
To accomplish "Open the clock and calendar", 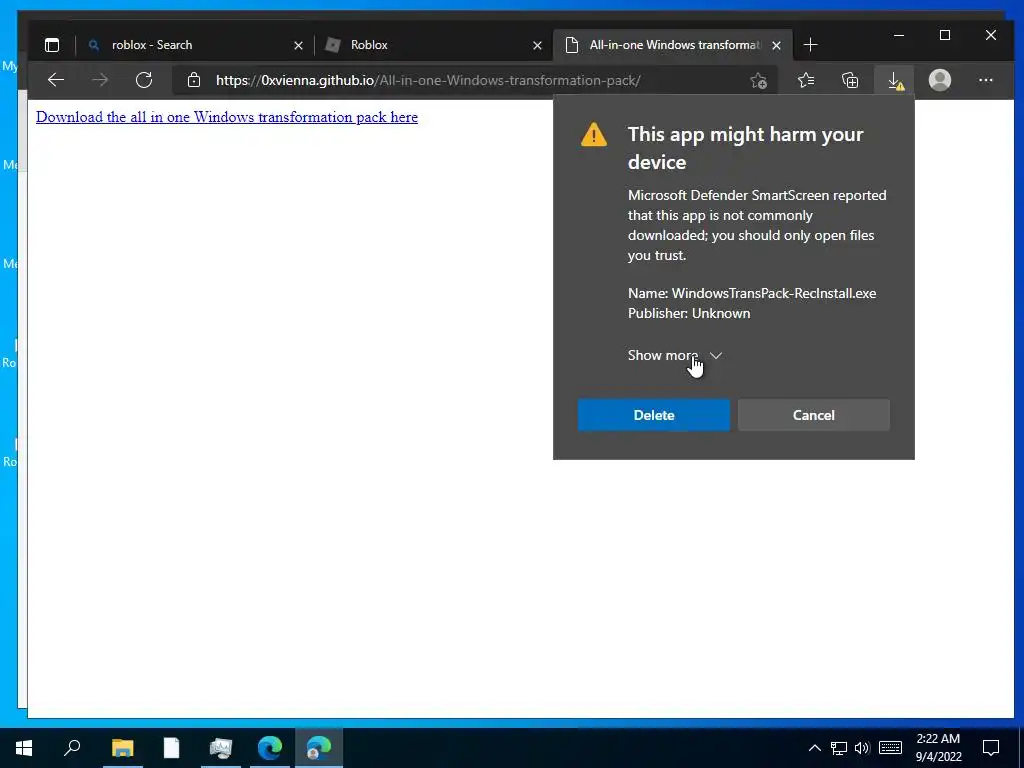I will [x=938, y=748].
